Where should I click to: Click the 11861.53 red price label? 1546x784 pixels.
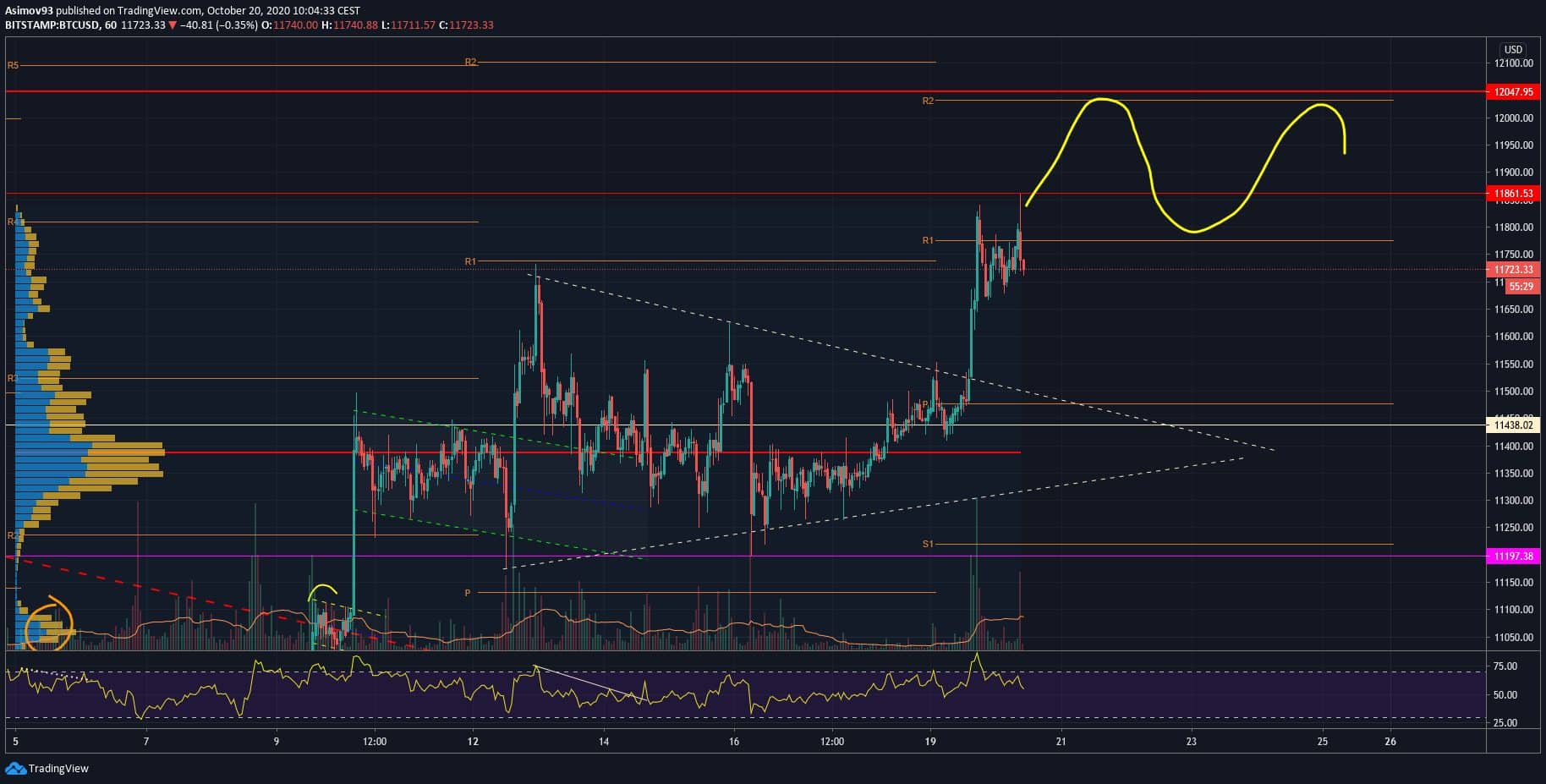[x=1513, y=194]
